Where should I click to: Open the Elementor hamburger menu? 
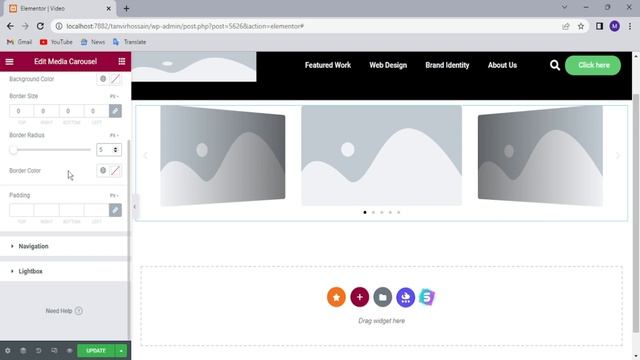pyautogui.click(x=9, y=62)
